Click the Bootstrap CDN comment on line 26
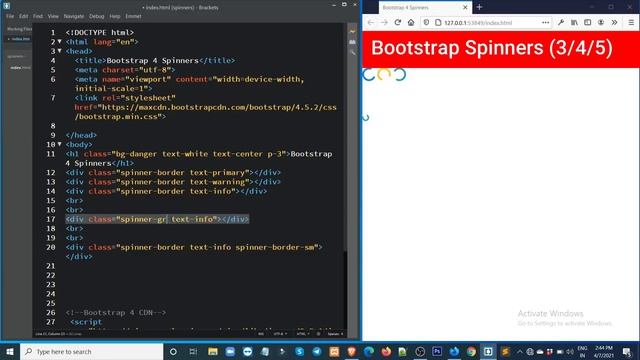 (116, 312)
